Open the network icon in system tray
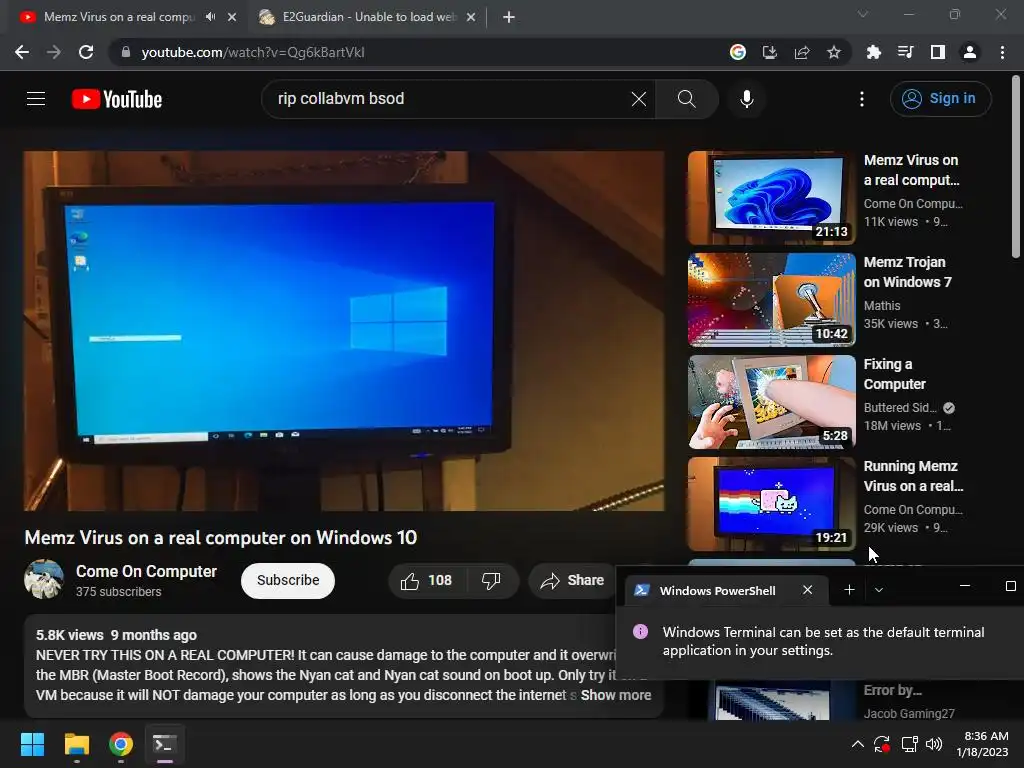1024x768 pixels. [x=909, y=744]
